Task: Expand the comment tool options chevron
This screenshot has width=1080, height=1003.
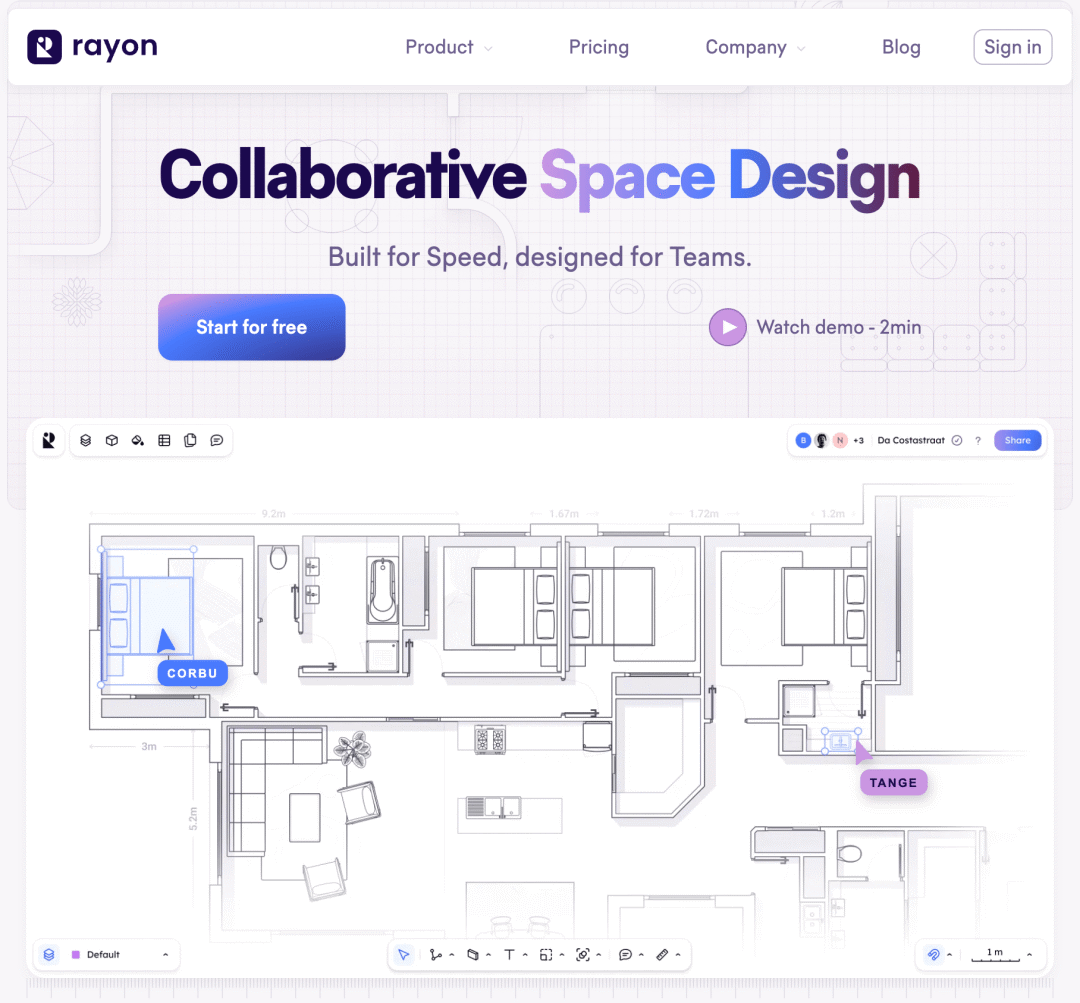Action: (x=641, y=955)
